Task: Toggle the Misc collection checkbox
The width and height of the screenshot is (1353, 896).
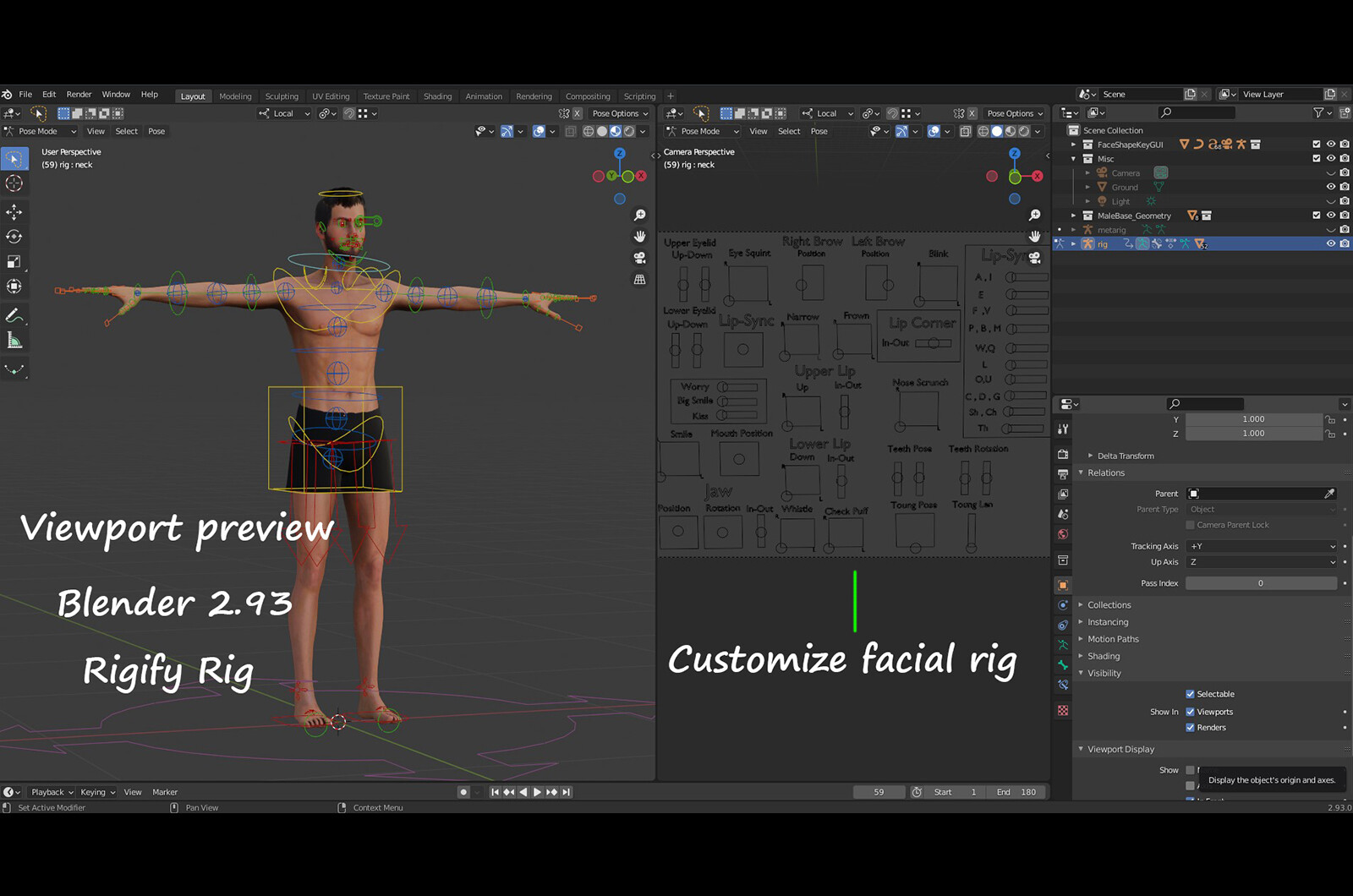Action: tap(1316, 158)
